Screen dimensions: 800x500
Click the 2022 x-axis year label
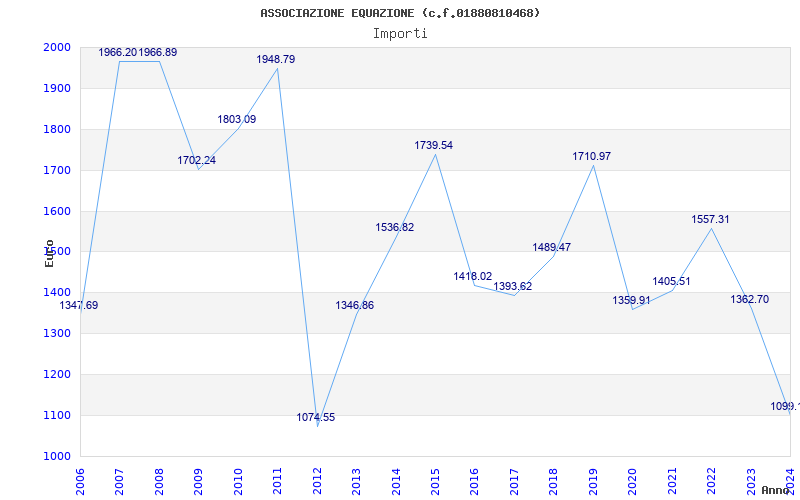coord(711,481)
